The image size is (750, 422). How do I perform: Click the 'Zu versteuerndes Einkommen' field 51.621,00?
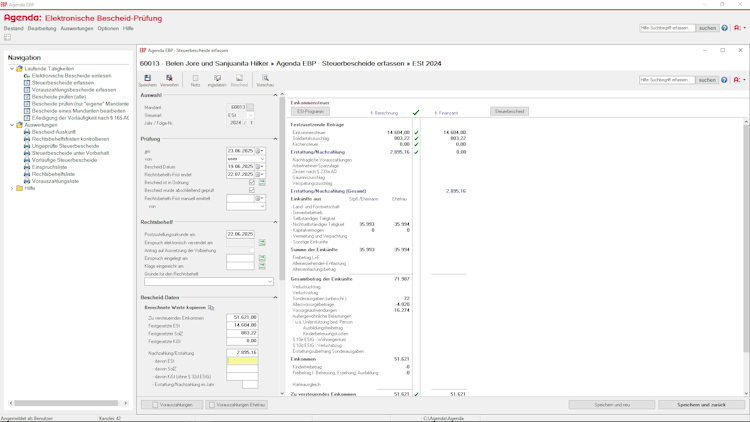coord(242,317)
